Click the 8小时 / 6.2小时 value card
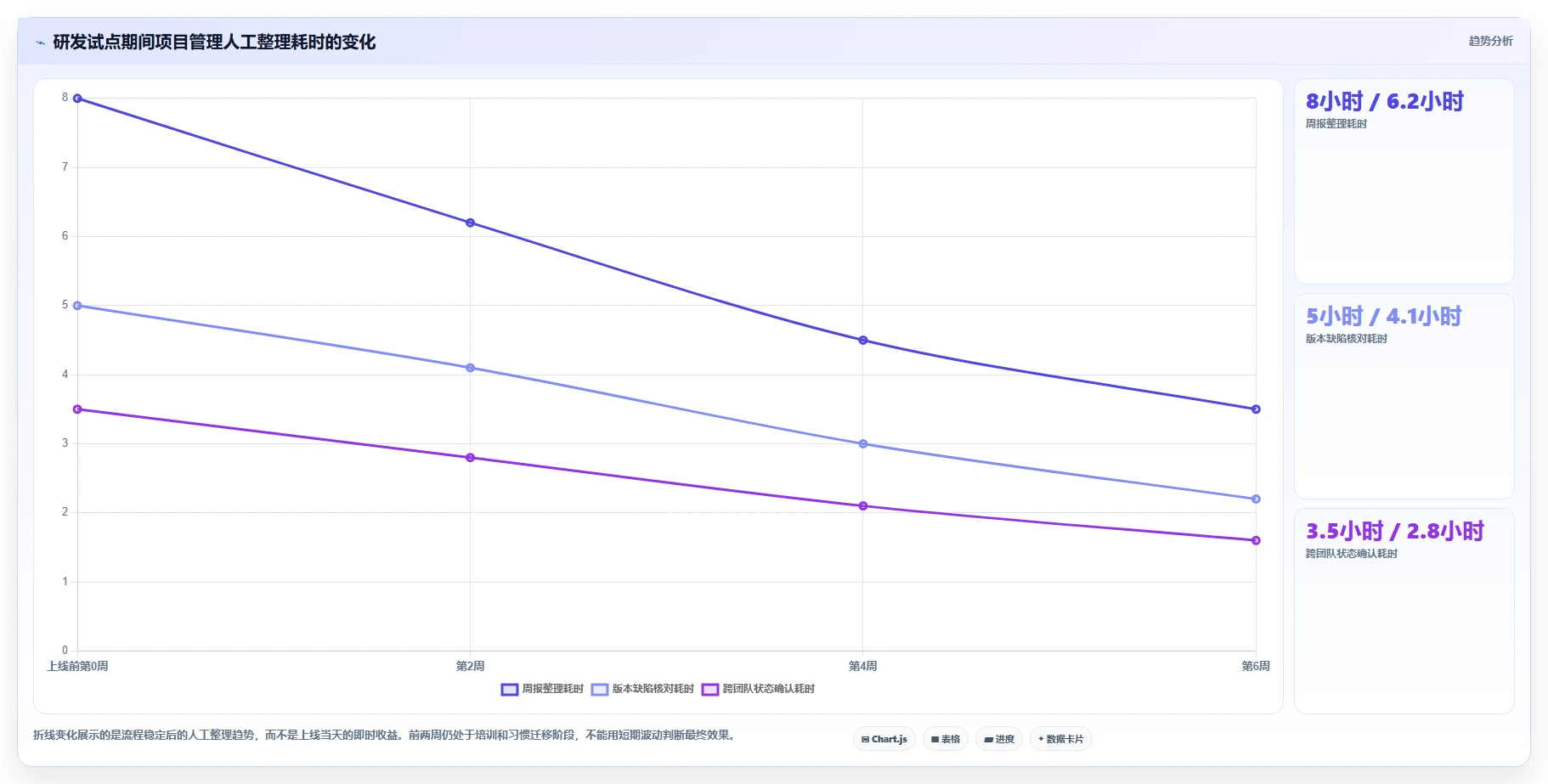The width and height of the screenshot is (1548, 784). 1404,182
